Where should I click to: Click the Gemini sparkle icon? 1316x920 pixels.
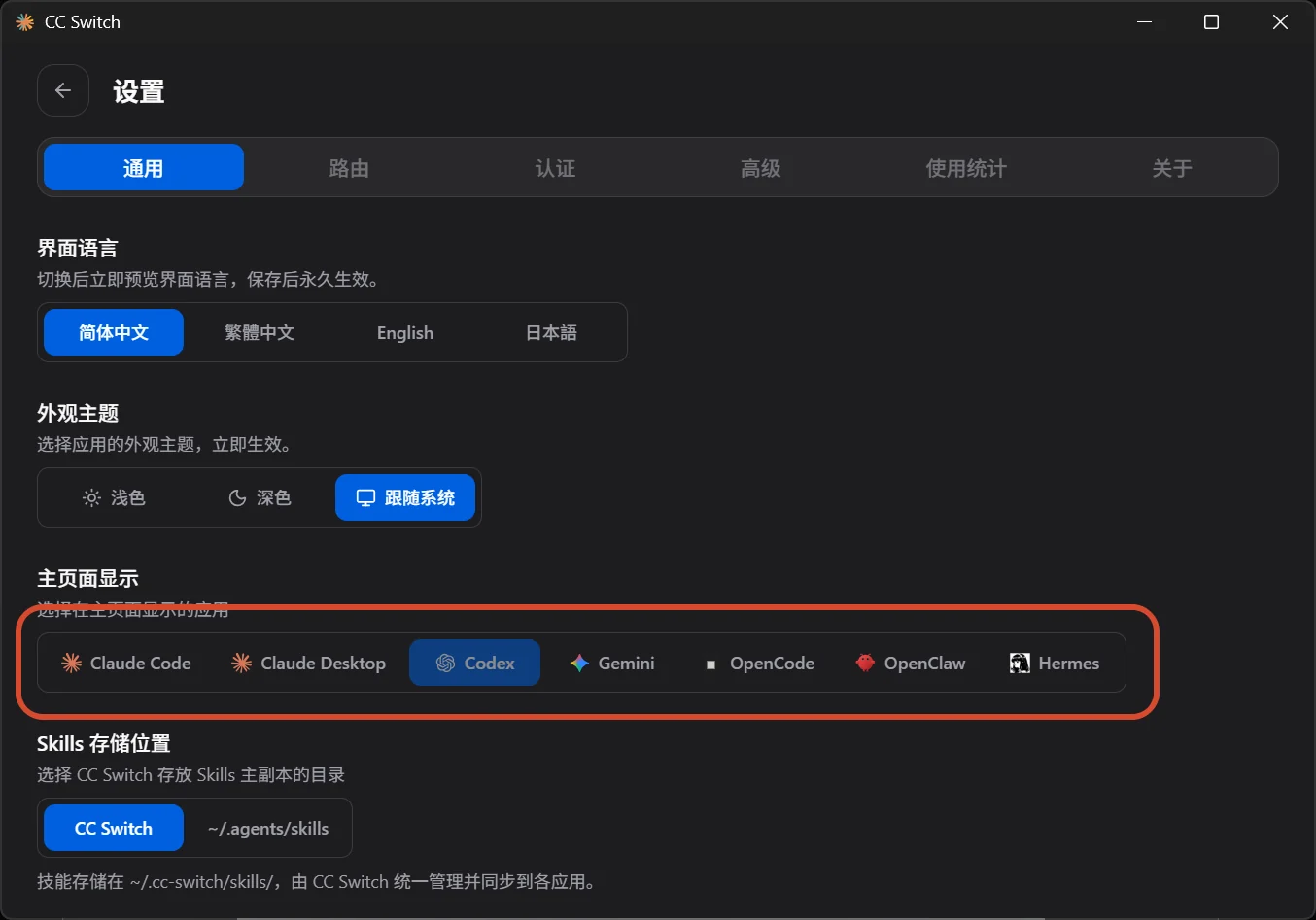click(579, 664)
